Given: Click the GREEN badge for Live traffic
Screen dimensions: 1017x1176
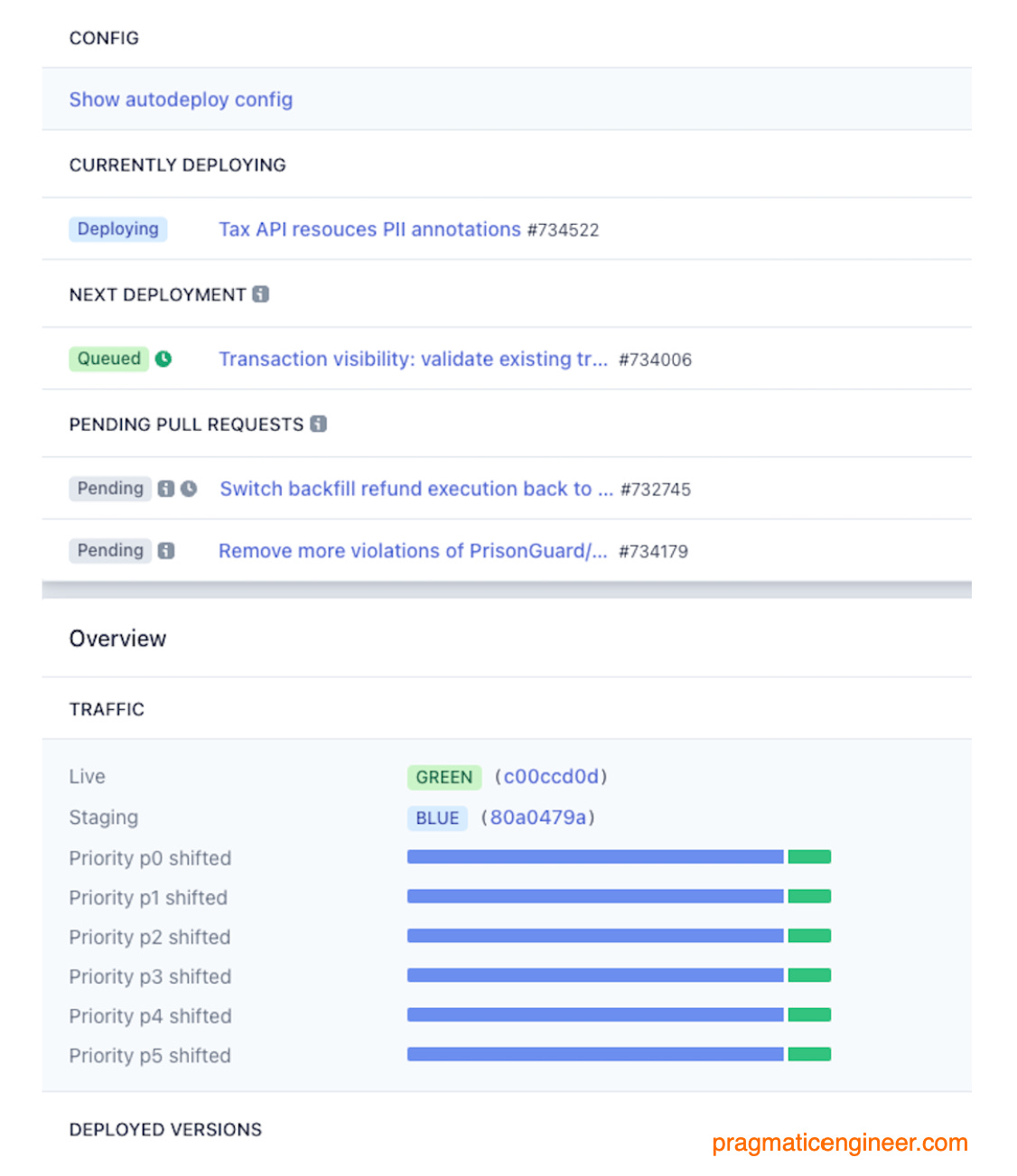Looking at the screenshot, I should coord(444,777).
